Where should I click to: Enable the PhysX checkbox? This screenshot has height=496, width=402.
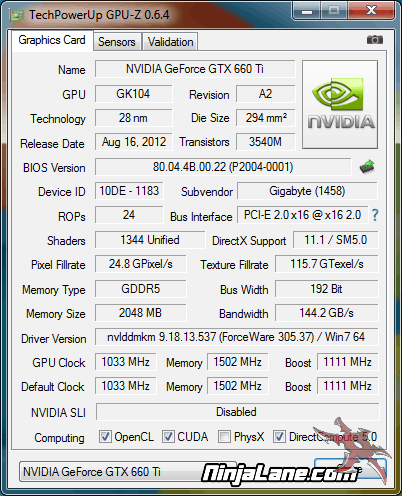[x=224, y=436]
